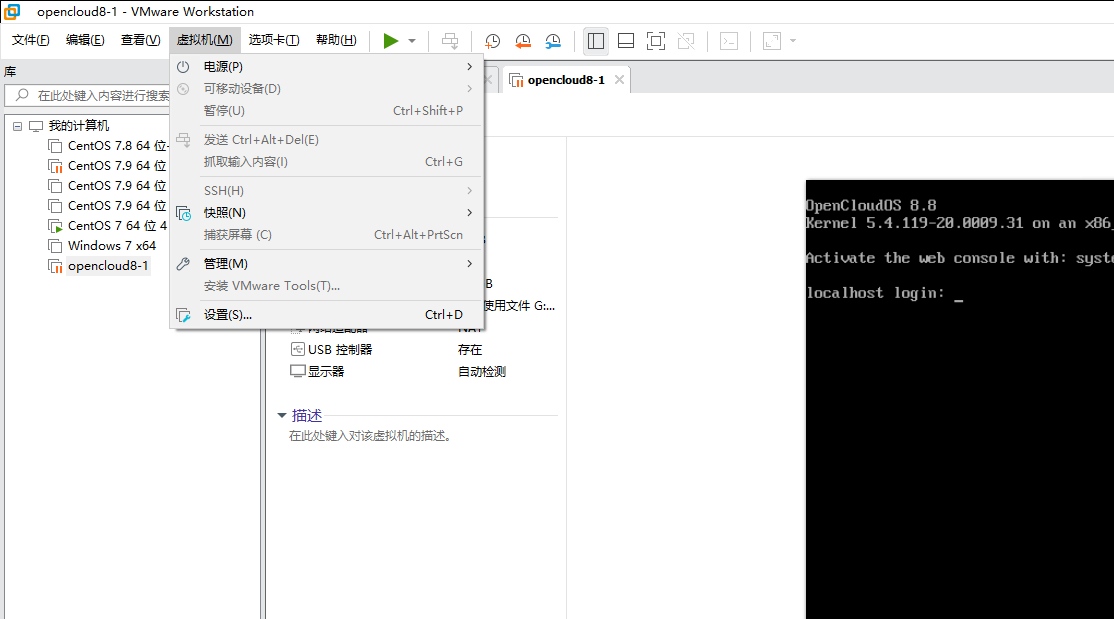Toggle the thumbnail bar view icon
Viewport: 1114px width, 619px height.
626,41
